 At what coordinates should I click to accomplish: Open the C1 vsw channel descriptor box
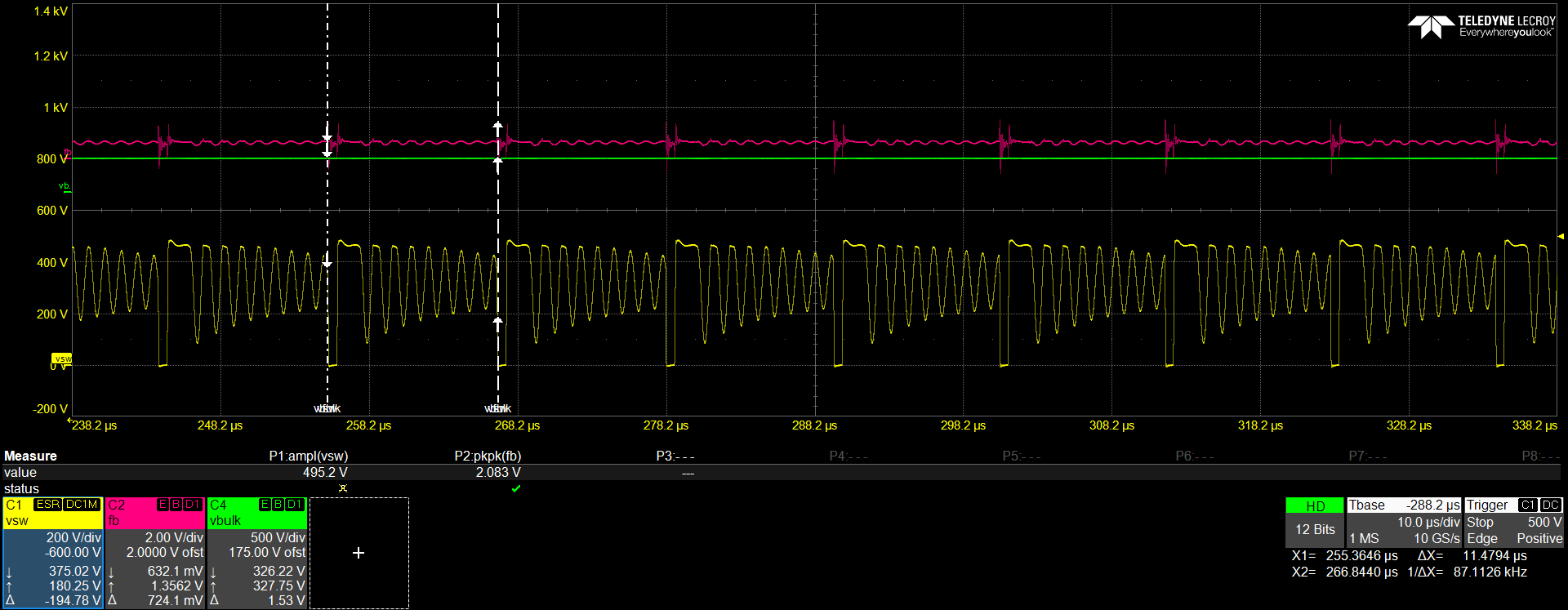[x=53, y=552]
